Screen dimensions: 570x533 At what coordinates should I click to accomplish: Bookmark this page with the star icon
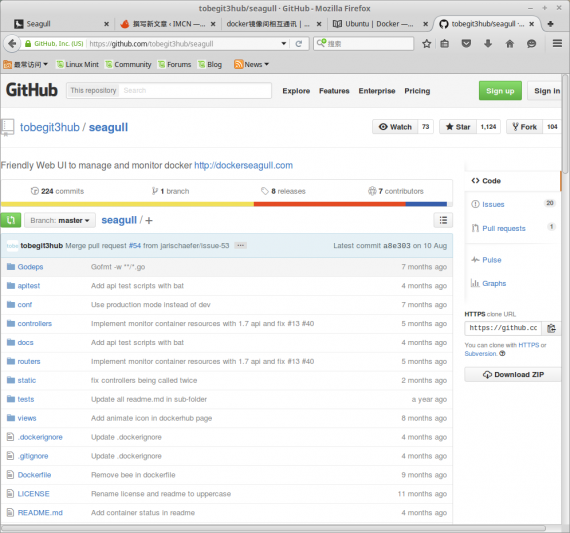point(426,44)
